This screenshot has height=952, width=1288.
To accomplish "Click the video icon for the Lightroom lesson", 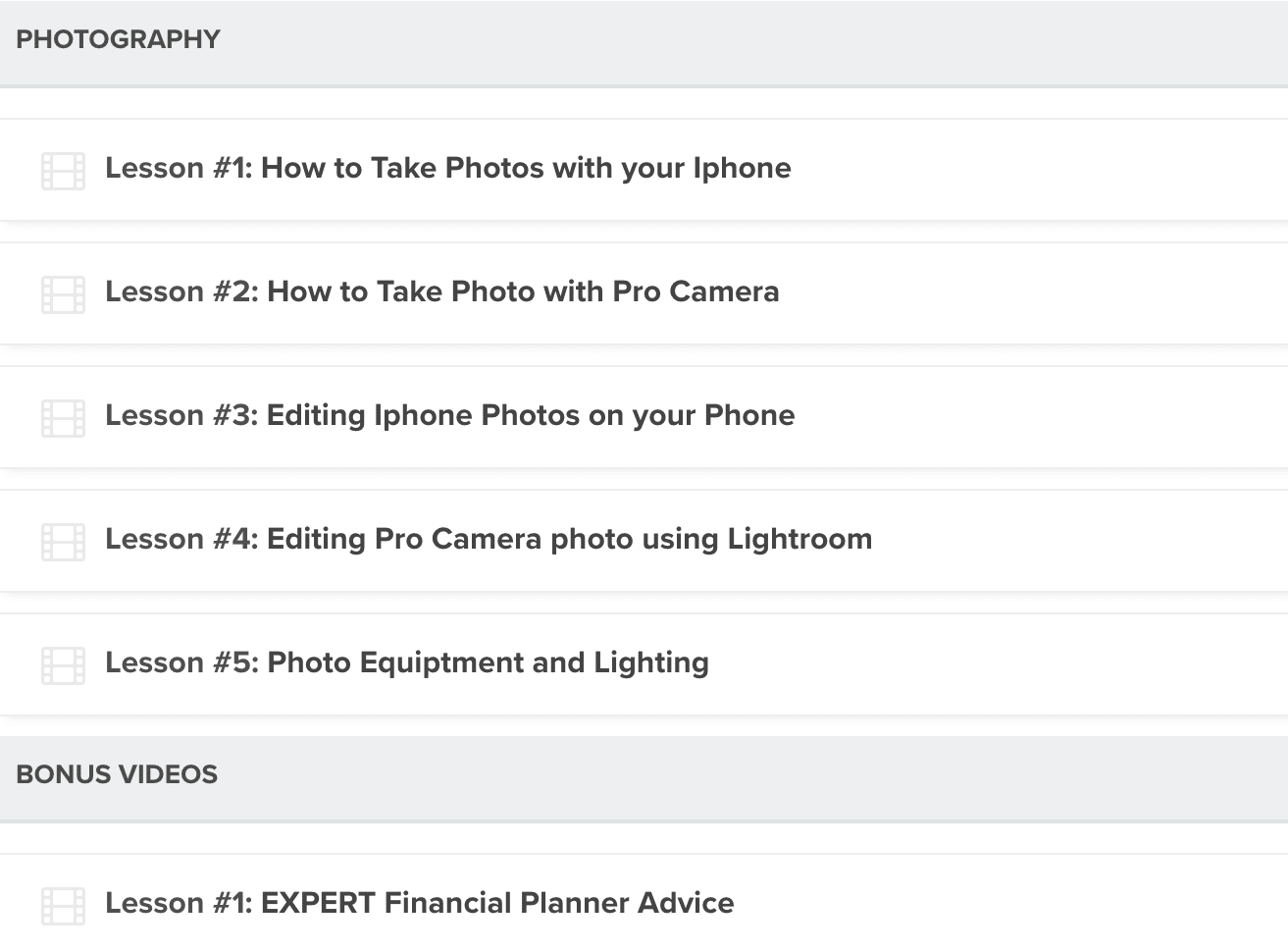I will pos(63,542).
